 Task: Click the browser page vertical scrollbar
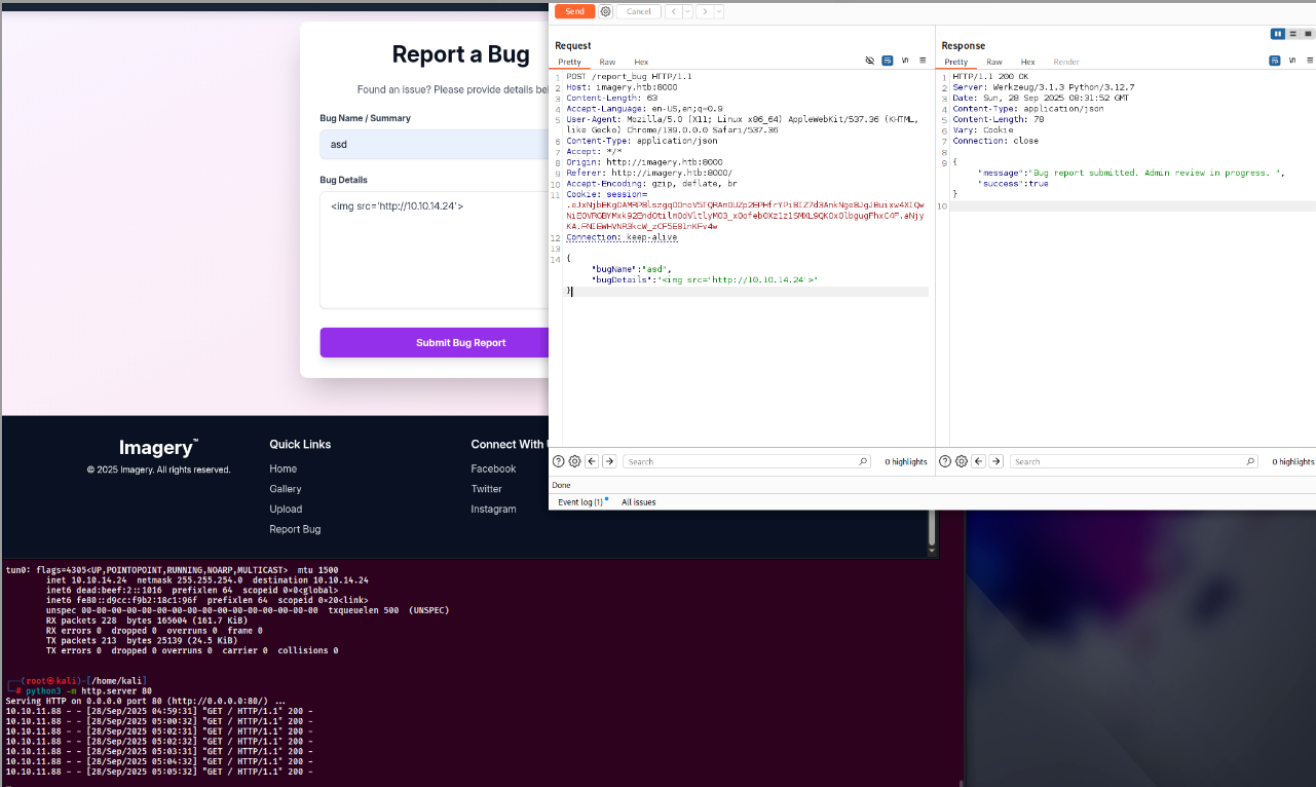pos(933,527)
